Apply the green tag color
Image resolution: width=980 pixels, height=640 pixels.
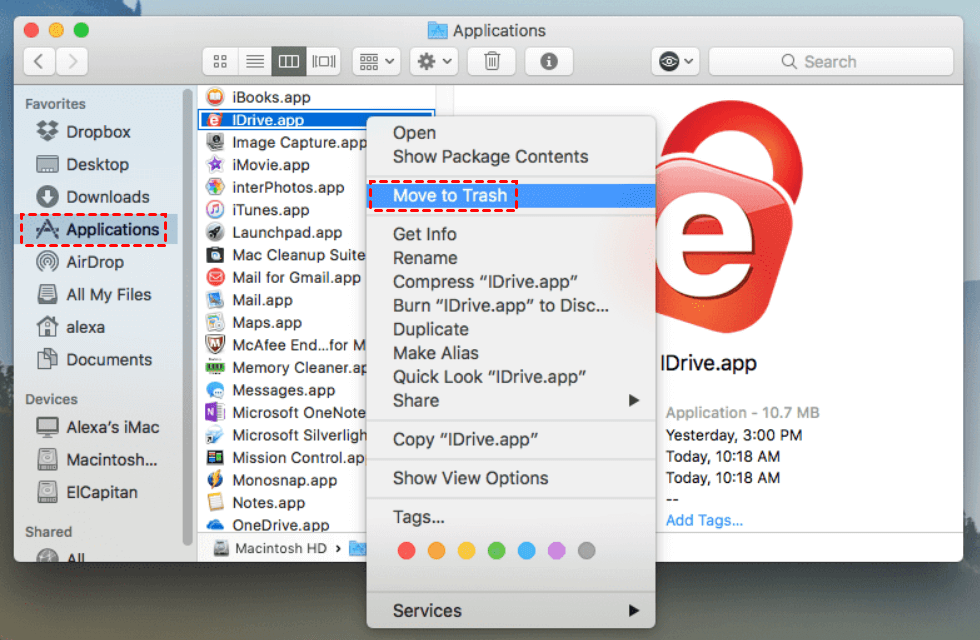coord(496,551)
